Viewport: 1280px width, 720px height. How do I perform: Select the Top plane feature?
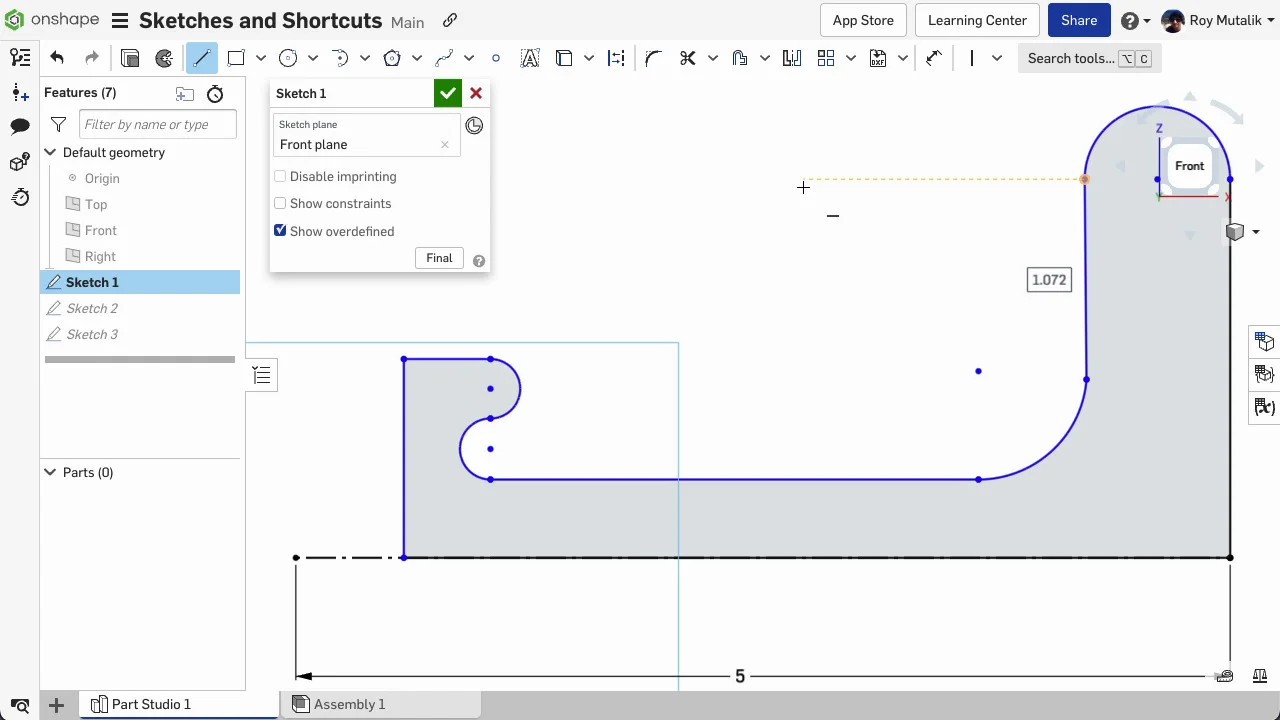[x=96, y=204]
